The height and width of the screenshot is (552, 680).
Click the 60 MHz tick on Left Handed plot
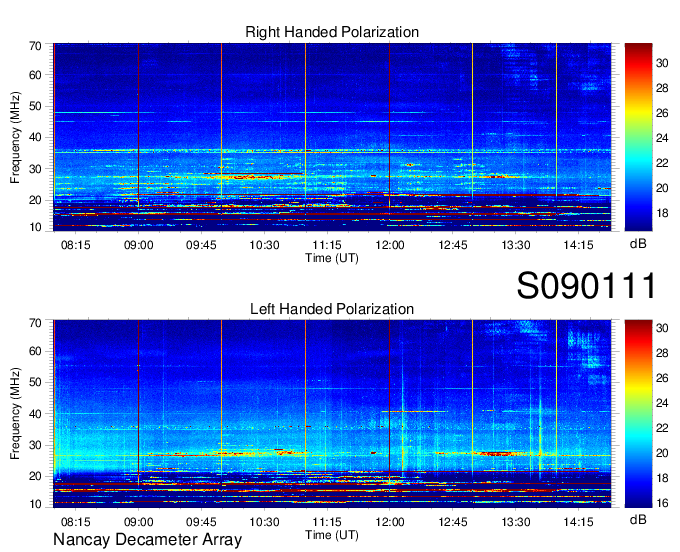(x=35, y=351)
